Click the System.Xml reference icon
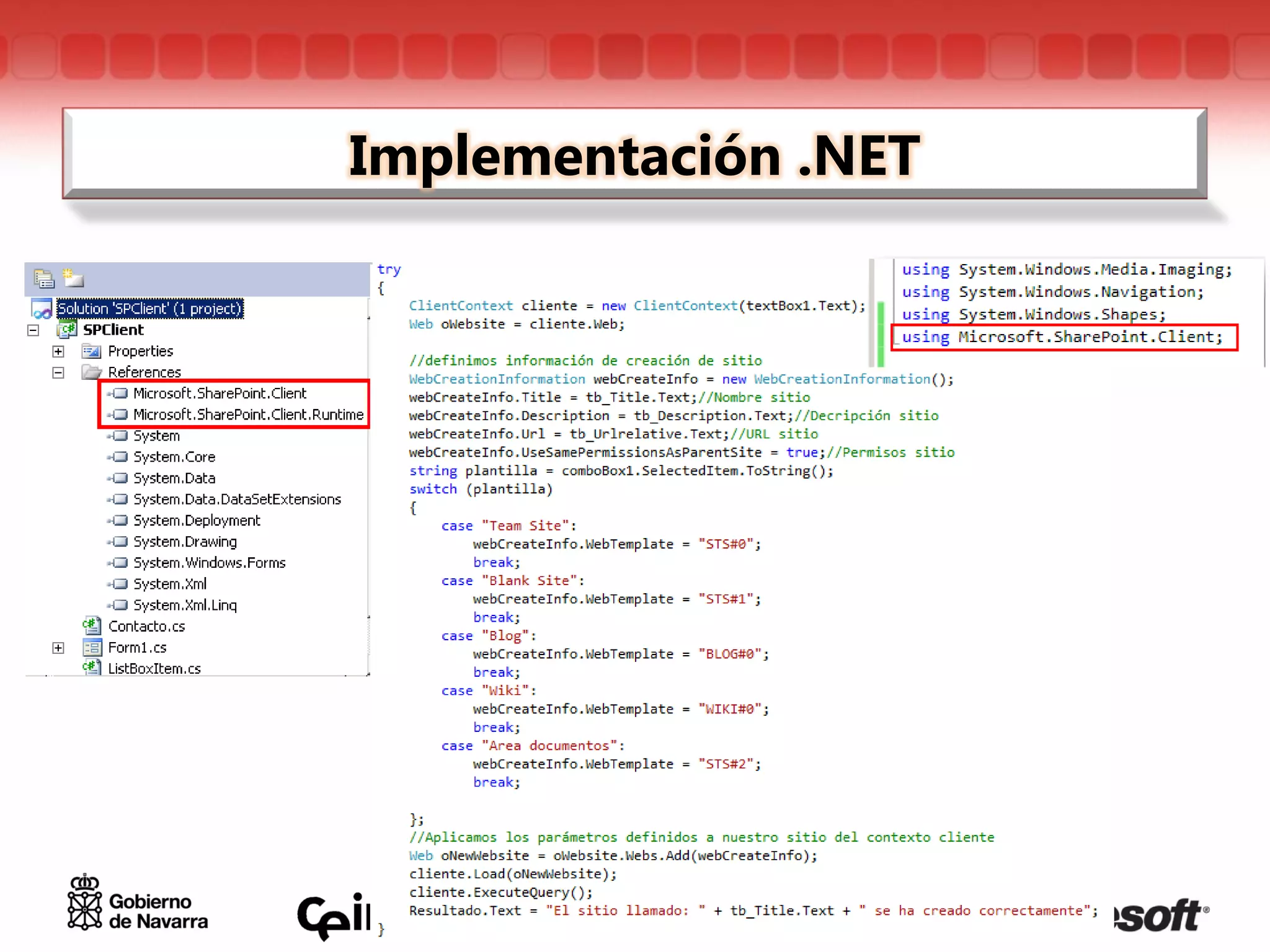Viewport: 1270px width, 952px height. pos(118,584)
